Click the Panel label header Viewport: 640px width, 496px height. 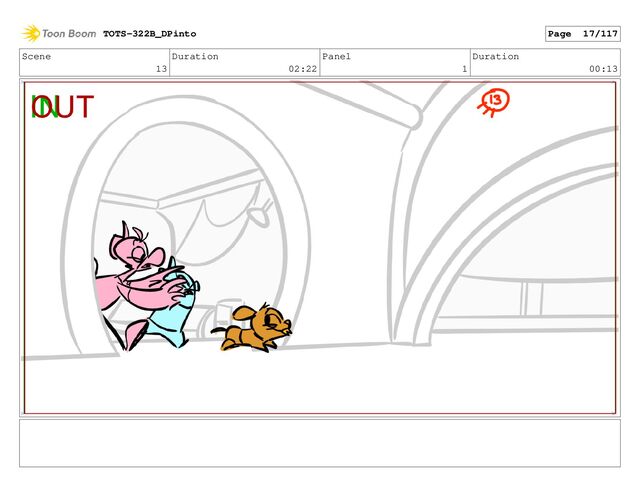click(336, 56)
